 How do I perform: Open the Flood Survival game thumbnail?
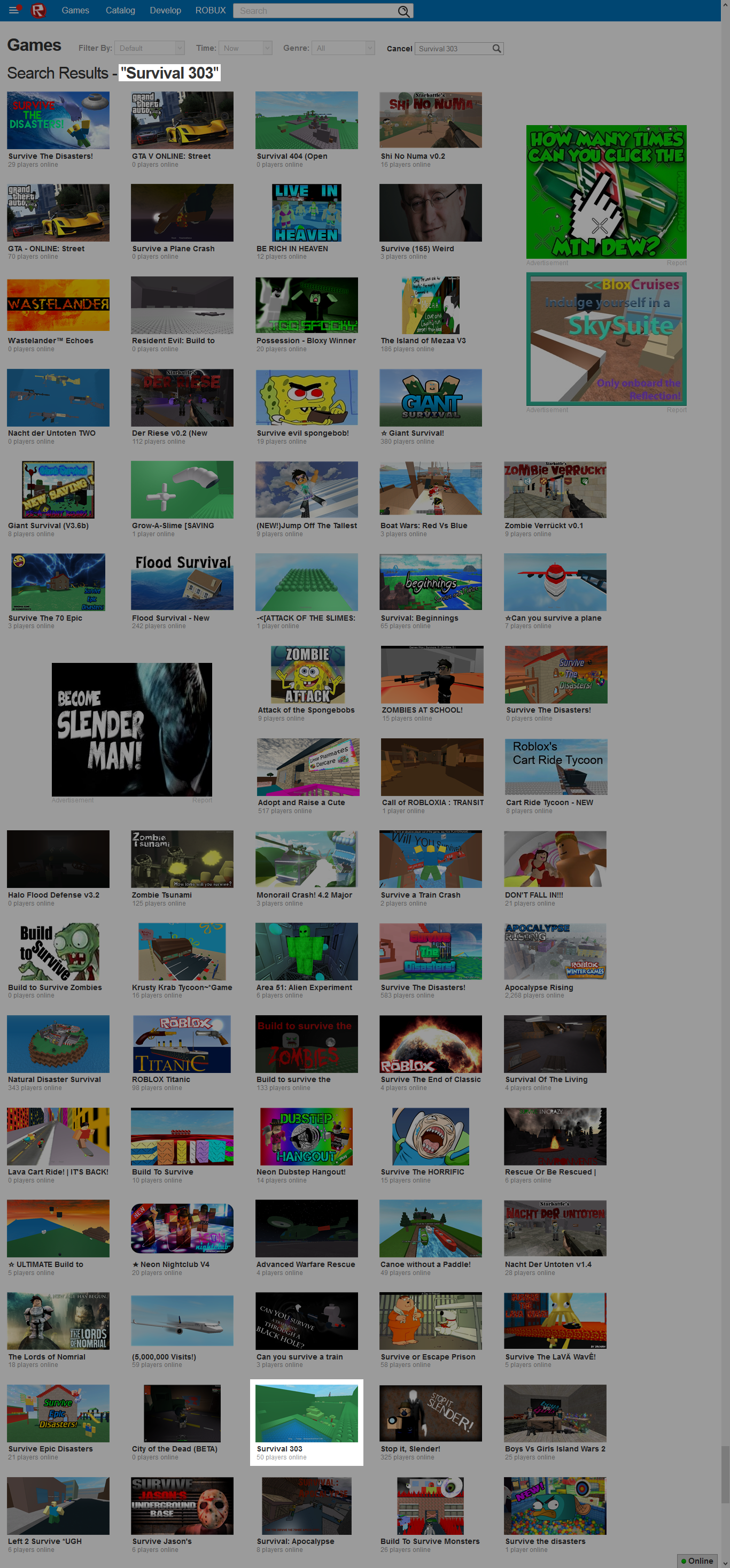[182, 582]
